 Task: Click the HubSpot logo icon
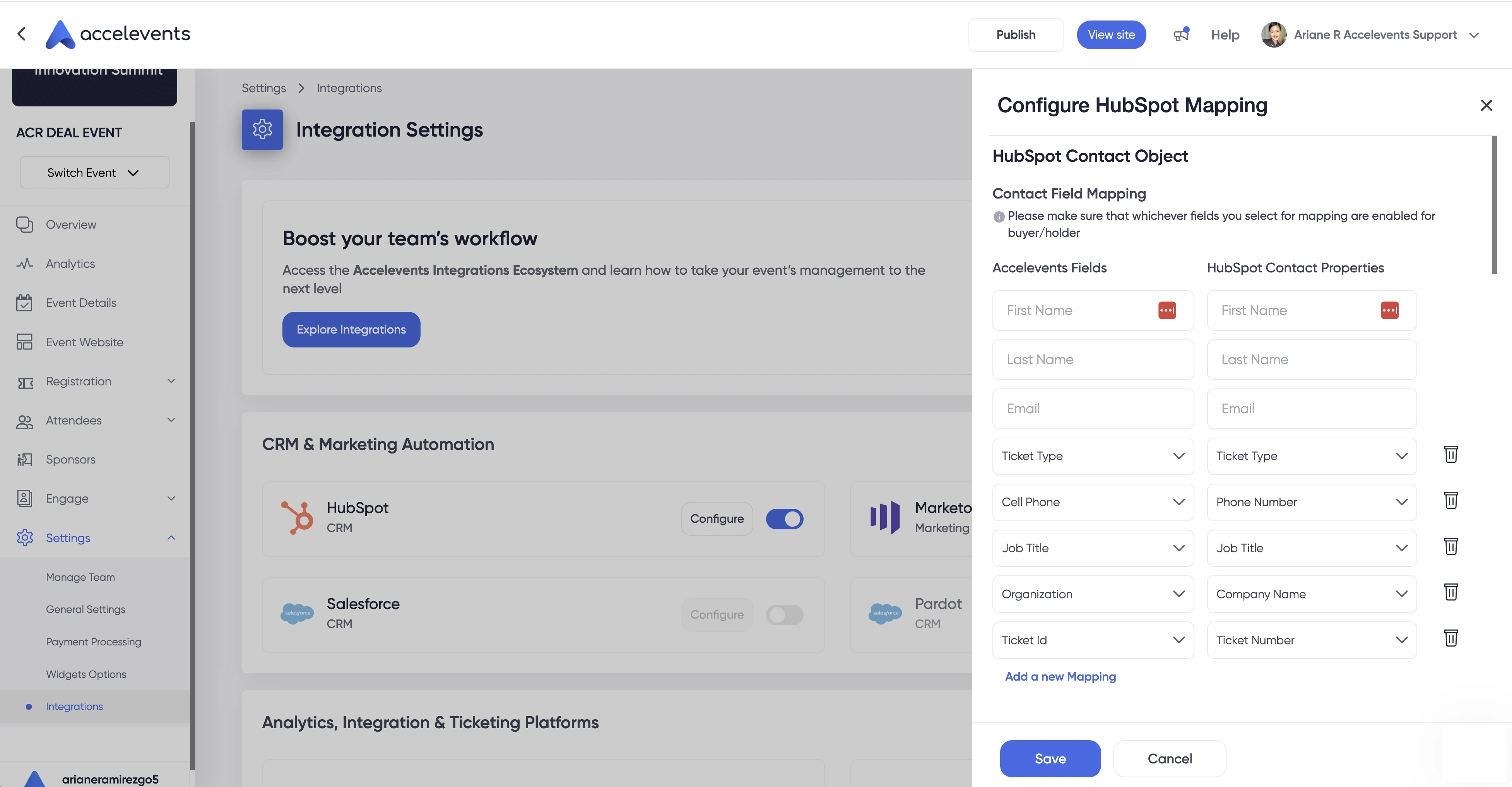point(297,518)
